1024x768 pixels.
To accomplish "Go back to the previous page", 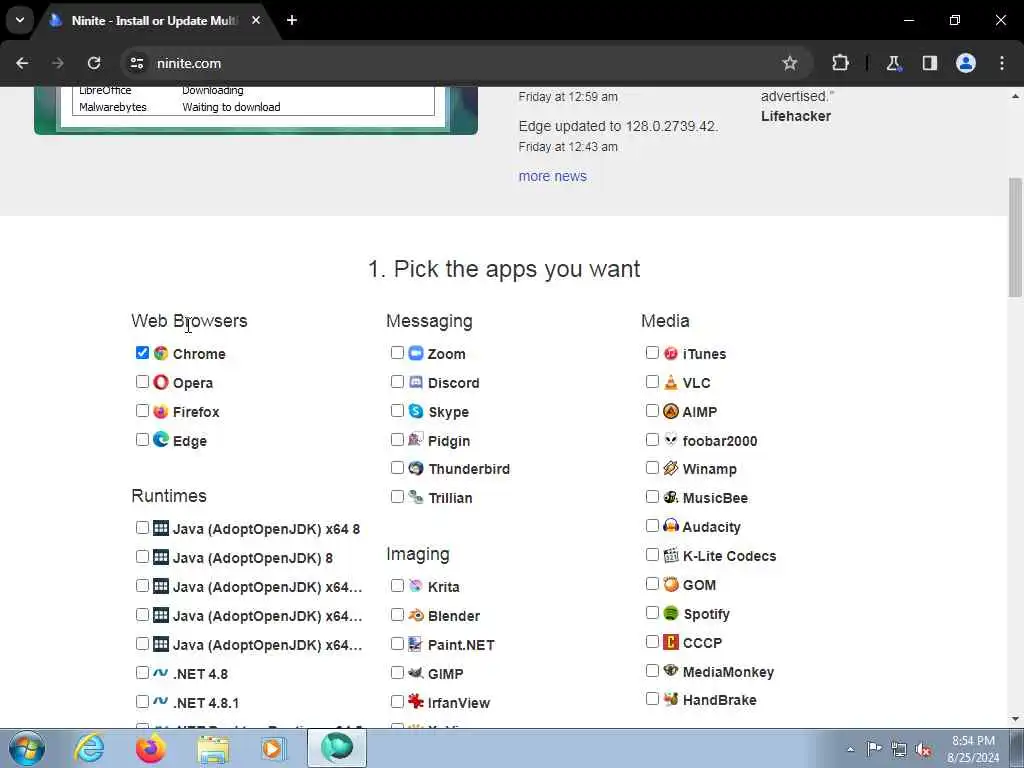I will (x=22, y=63).
